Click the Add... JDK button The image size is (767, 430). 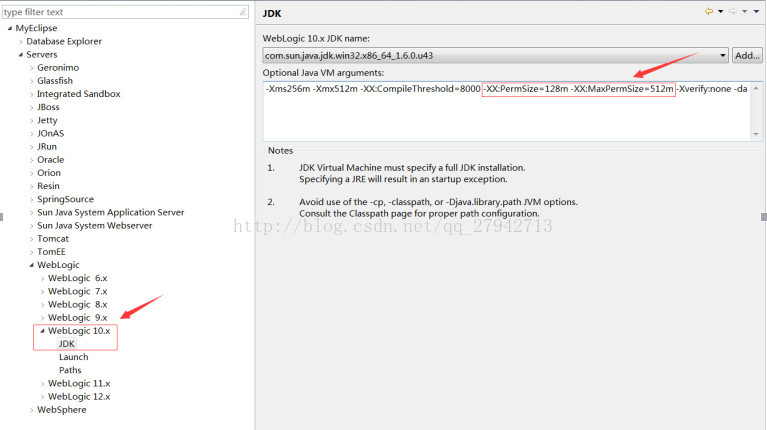[x=747, y=55]
